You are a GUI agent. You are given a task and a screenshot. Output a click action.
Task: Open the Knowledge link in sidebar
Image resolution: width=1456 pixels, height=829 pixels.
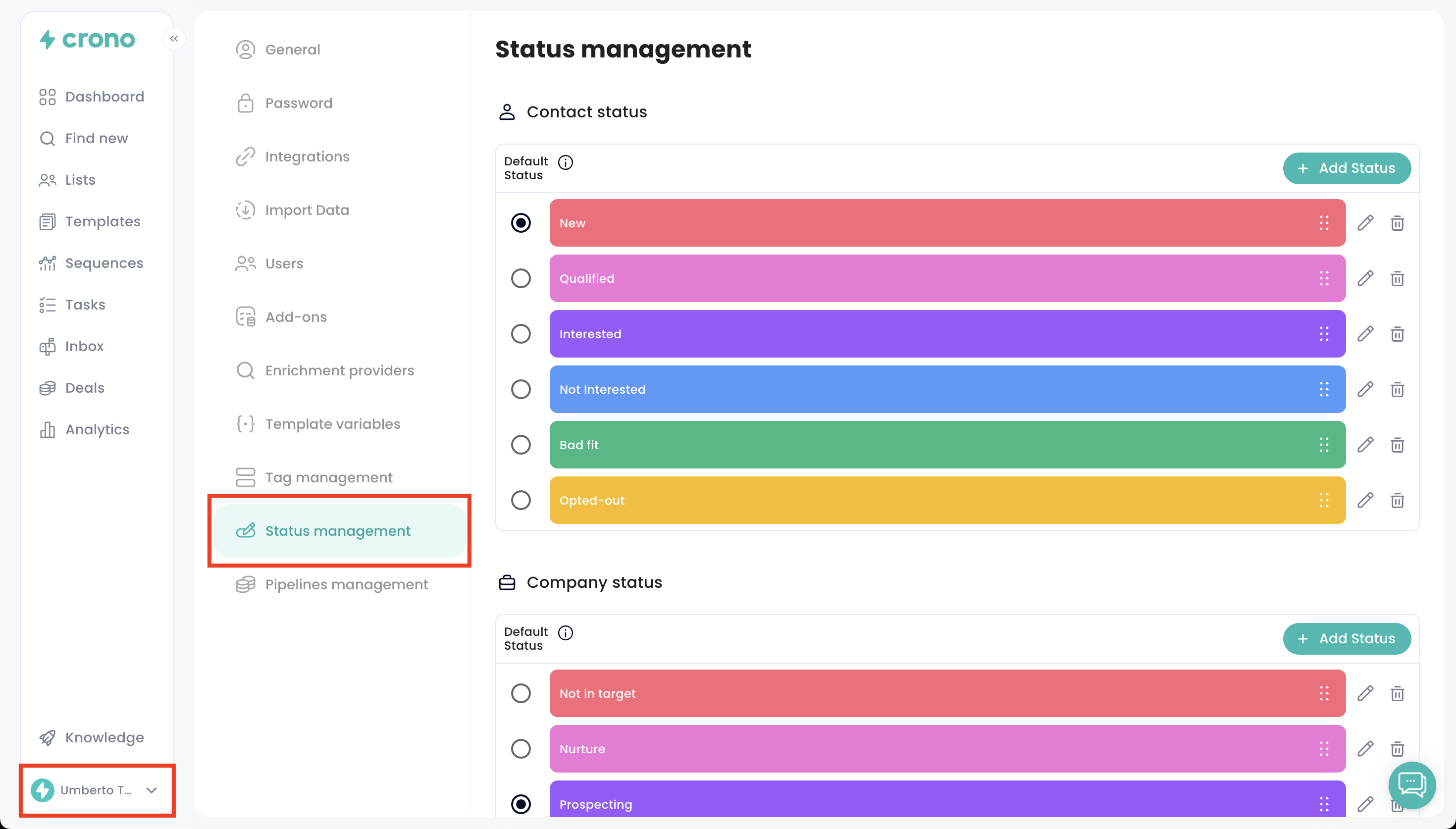coord(104,737)
